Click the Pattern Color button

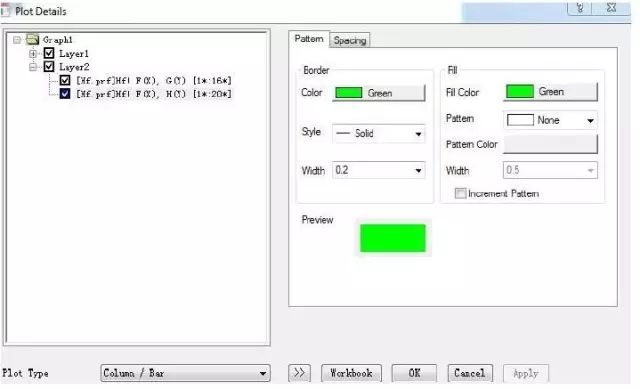[x=550, y=144]
